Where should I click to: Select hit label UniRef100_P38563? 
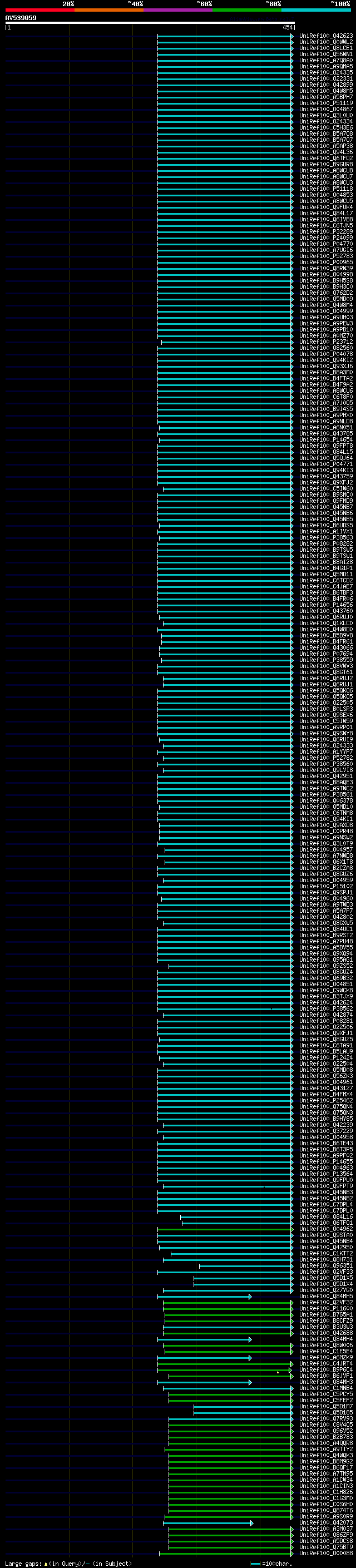click(x=326, y=537)
